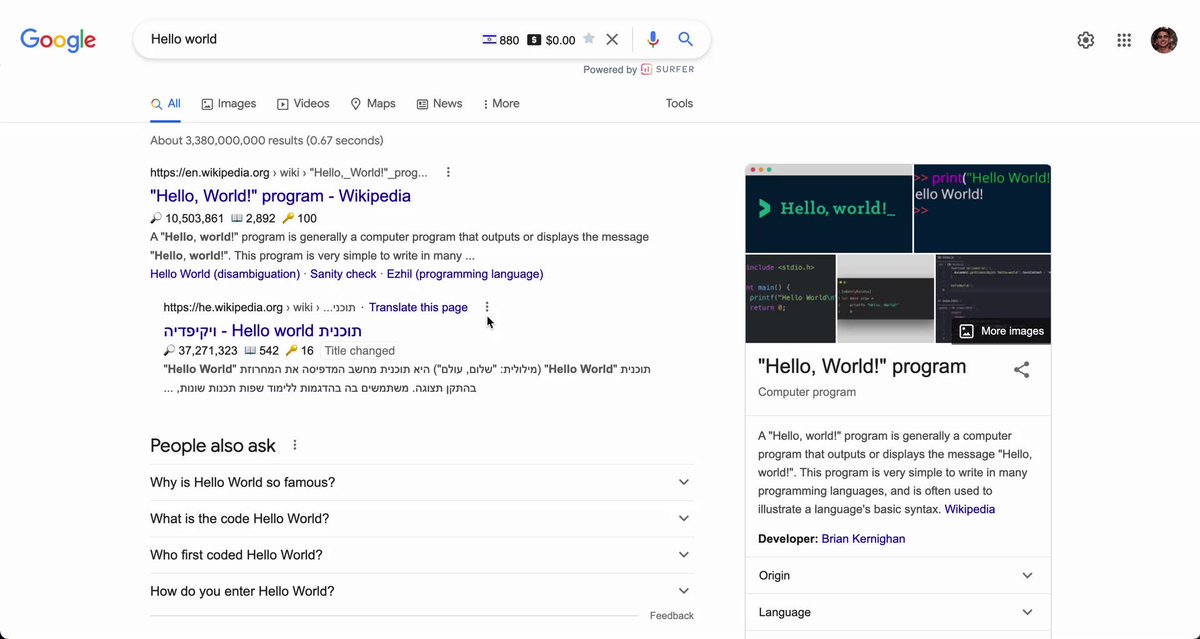Click the he.wikipedia.org result URL breadcrumb
Image resolution: width=1200 pixels, height=639 pixels.
262,307
